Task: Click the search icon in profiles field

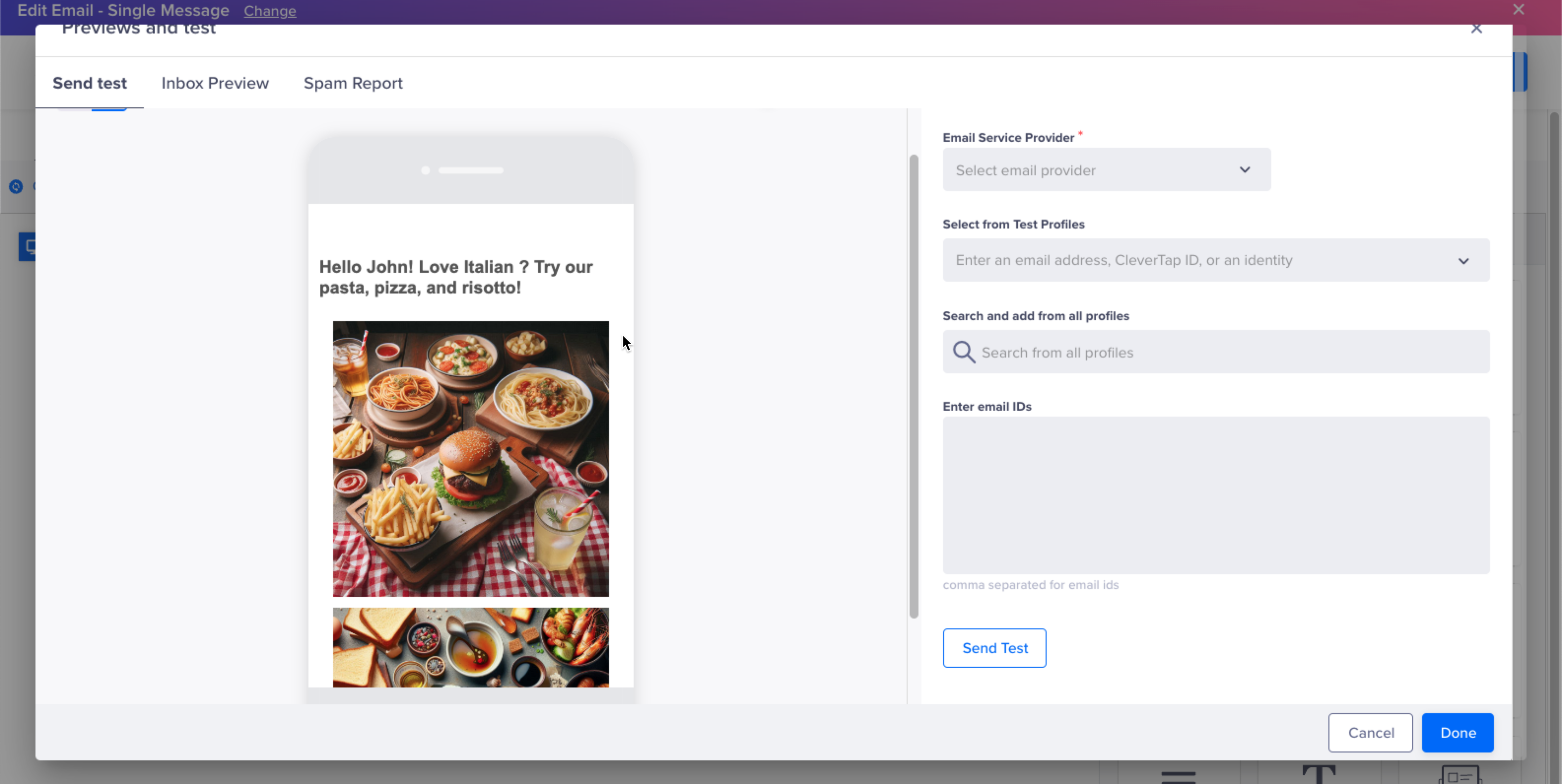Action: [x=963, y=352]
